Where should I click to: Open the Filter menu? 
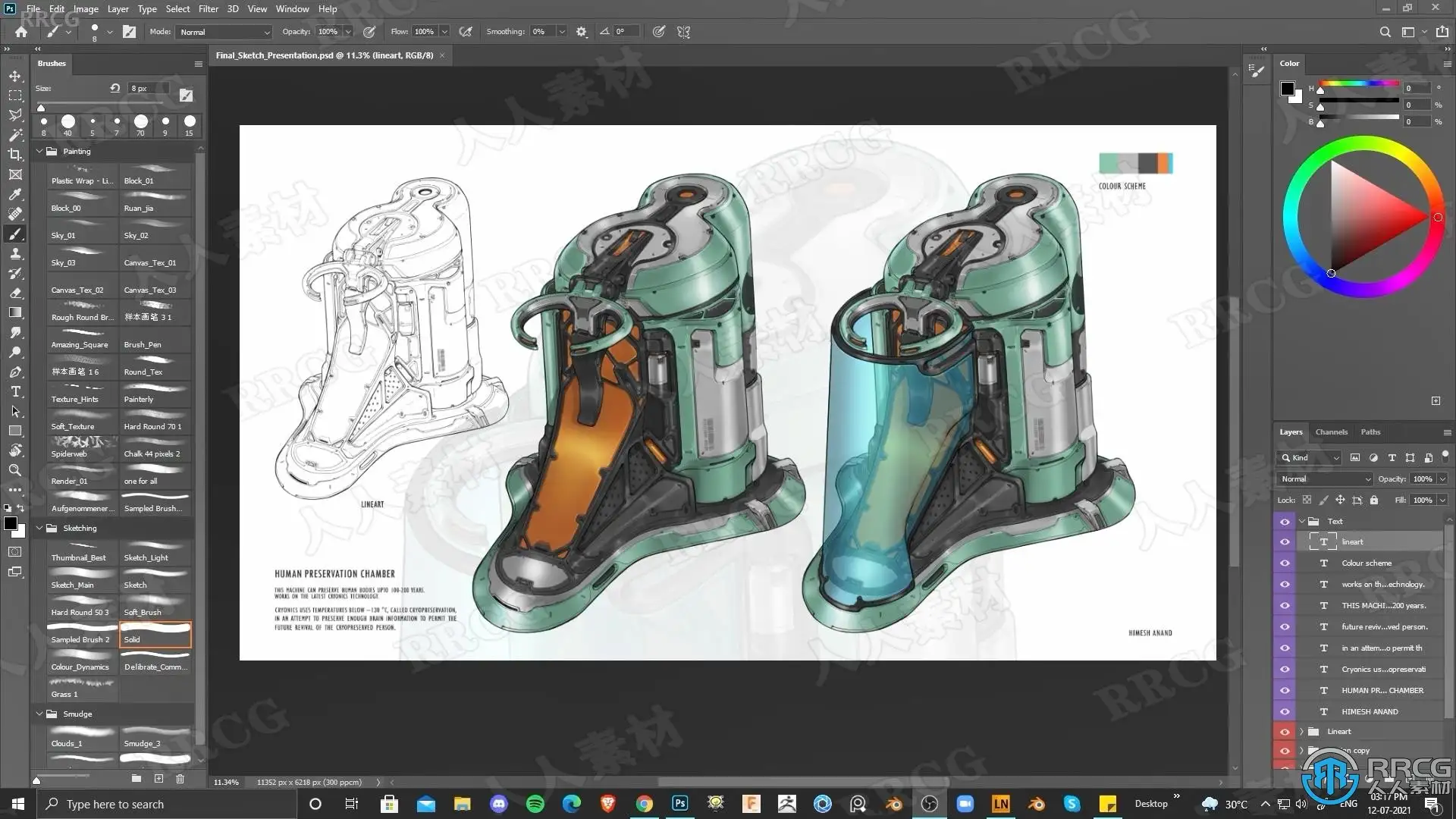(x=208, y=9)
